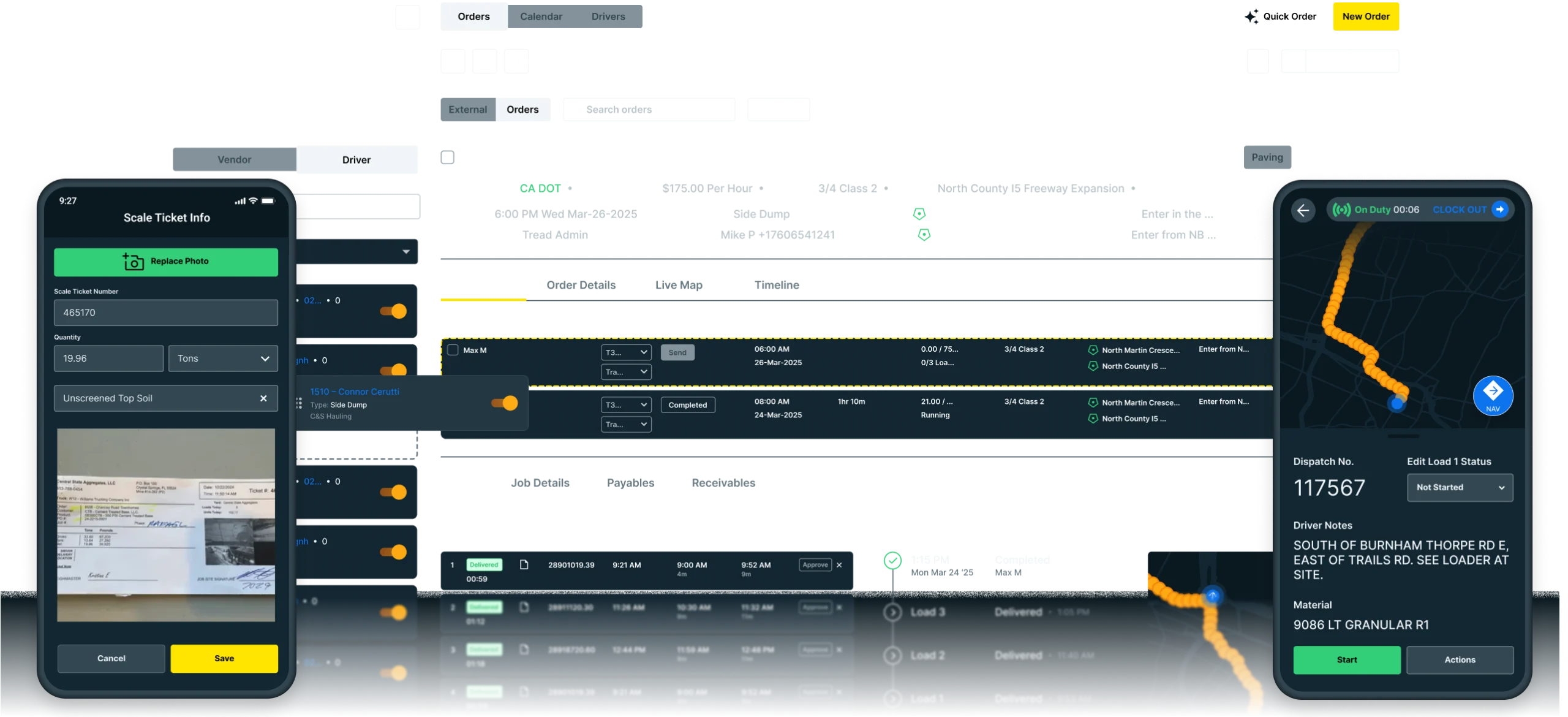Tap Cancel on Scale Ticket Info
The image size is (1568, 717).
[111, 659]
